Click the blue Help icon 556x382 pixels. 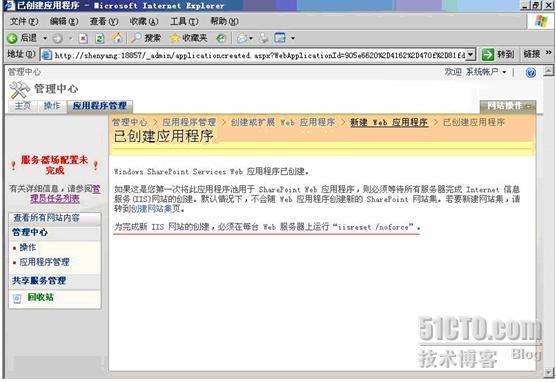pyautogui.click(x=530, y=73)
